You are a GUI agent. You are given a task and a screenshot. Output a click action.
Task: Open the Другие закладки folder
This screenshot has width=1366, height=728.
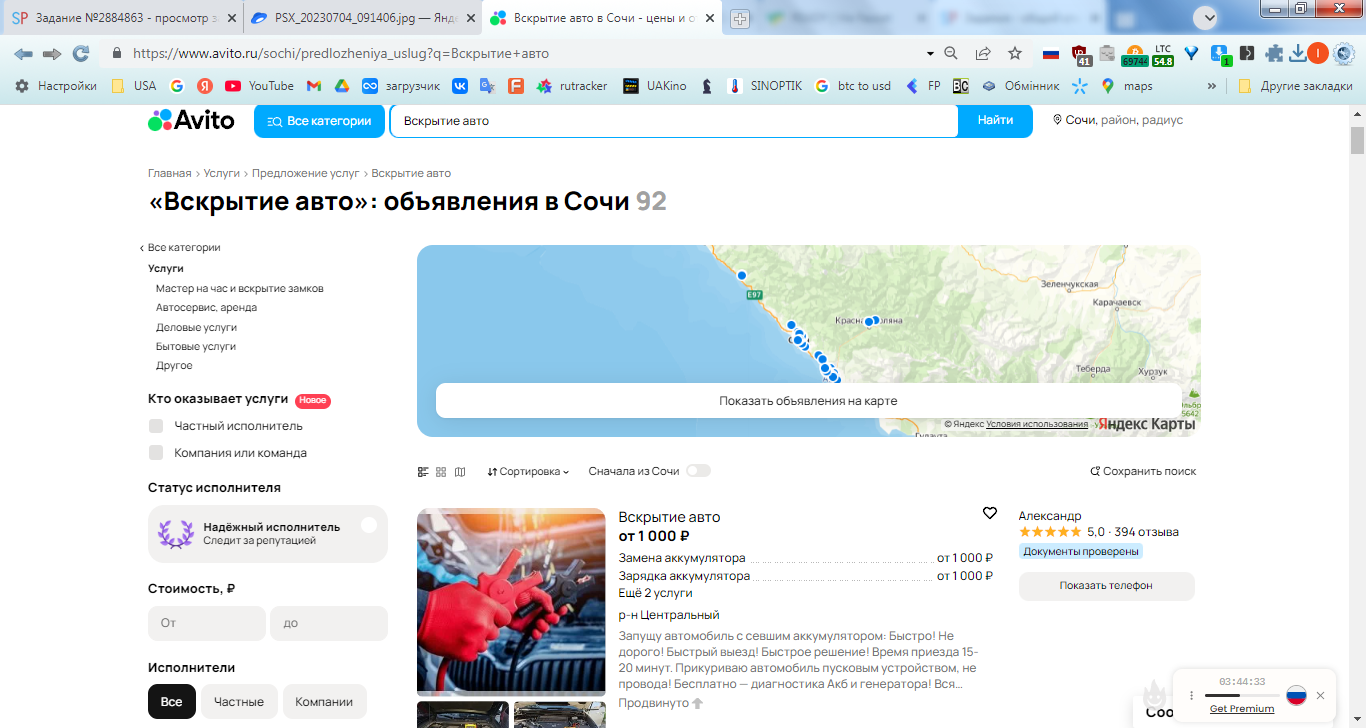(x=1295, y=86)
